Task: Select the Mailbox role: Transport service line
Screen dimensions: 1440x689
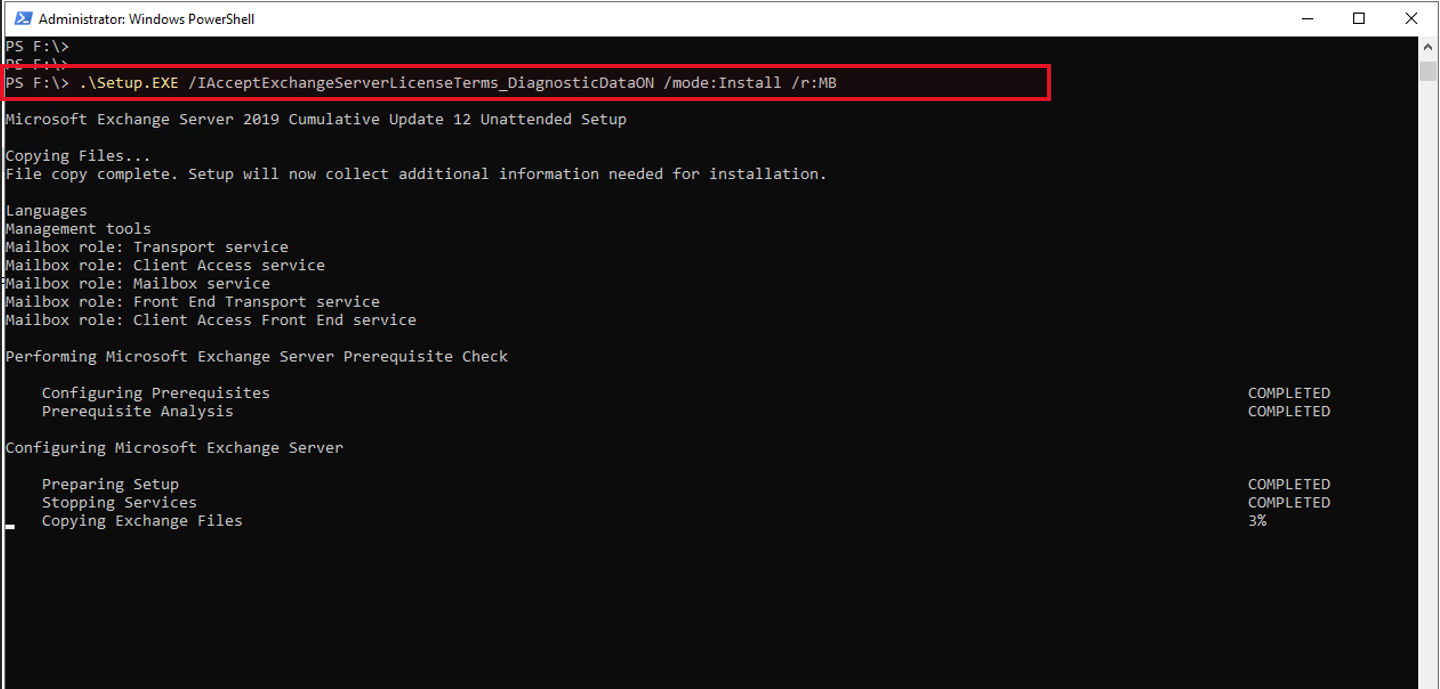Action: coord(146,246)
